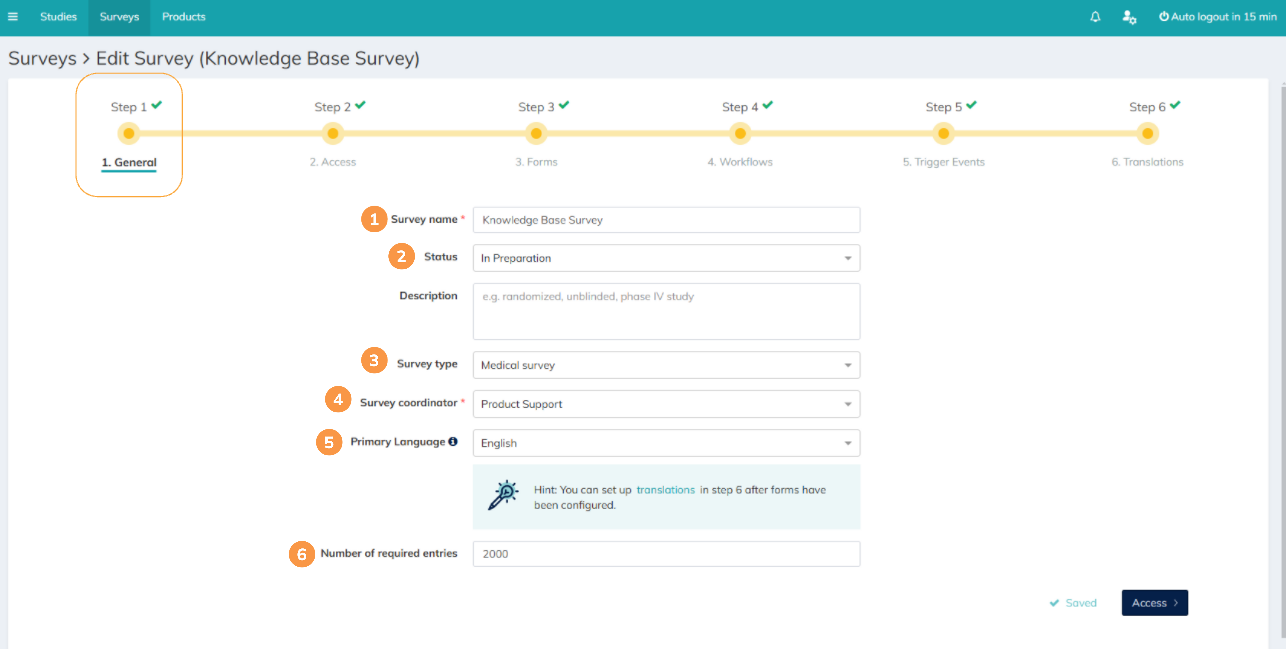Click the Access next button
1286x649 pixels.
point(1154,603)
